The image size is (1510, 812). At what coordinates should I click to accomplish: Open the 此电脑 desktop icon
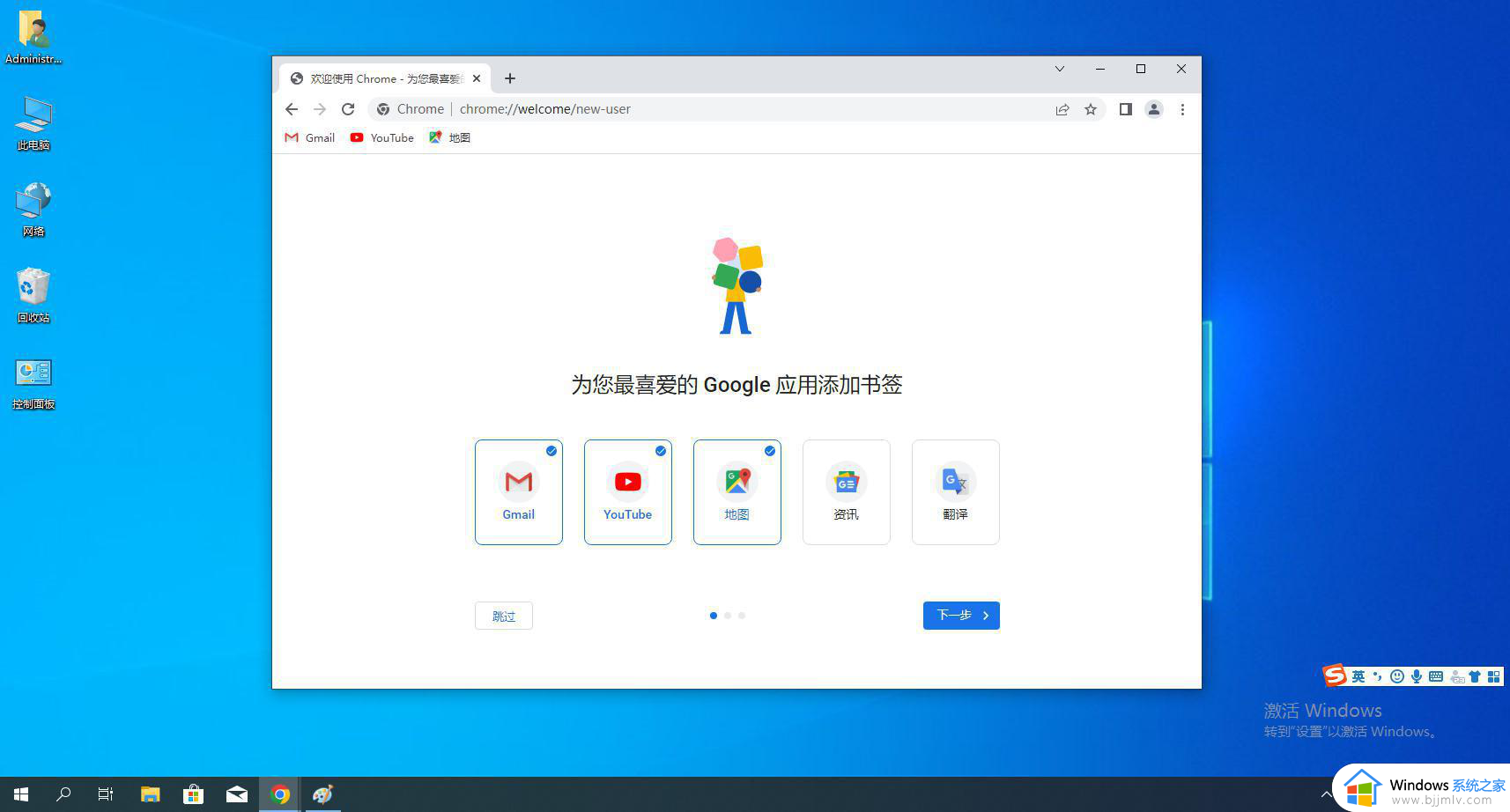33,123
